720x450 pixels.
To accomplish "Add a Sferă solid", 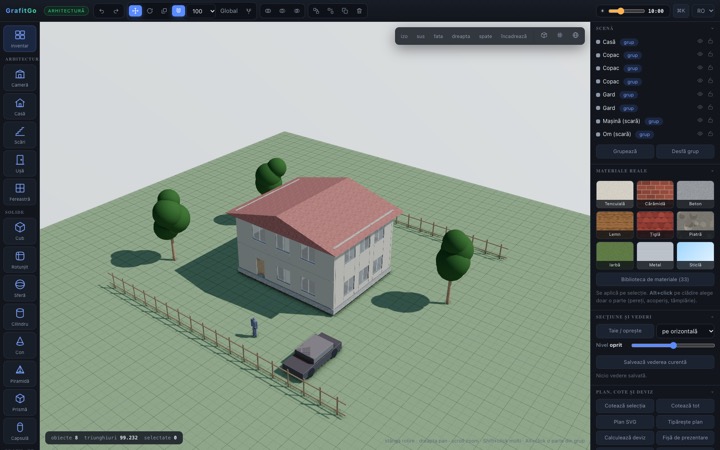I will tap(20, 288).
